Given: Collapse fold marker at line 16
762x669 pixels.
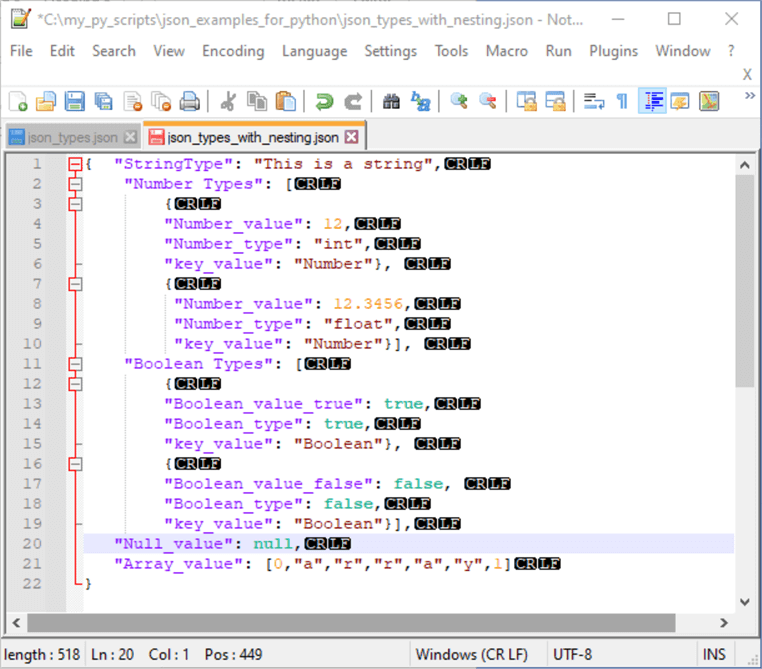Looking at the screenshot, I should (x=75, y=464).
